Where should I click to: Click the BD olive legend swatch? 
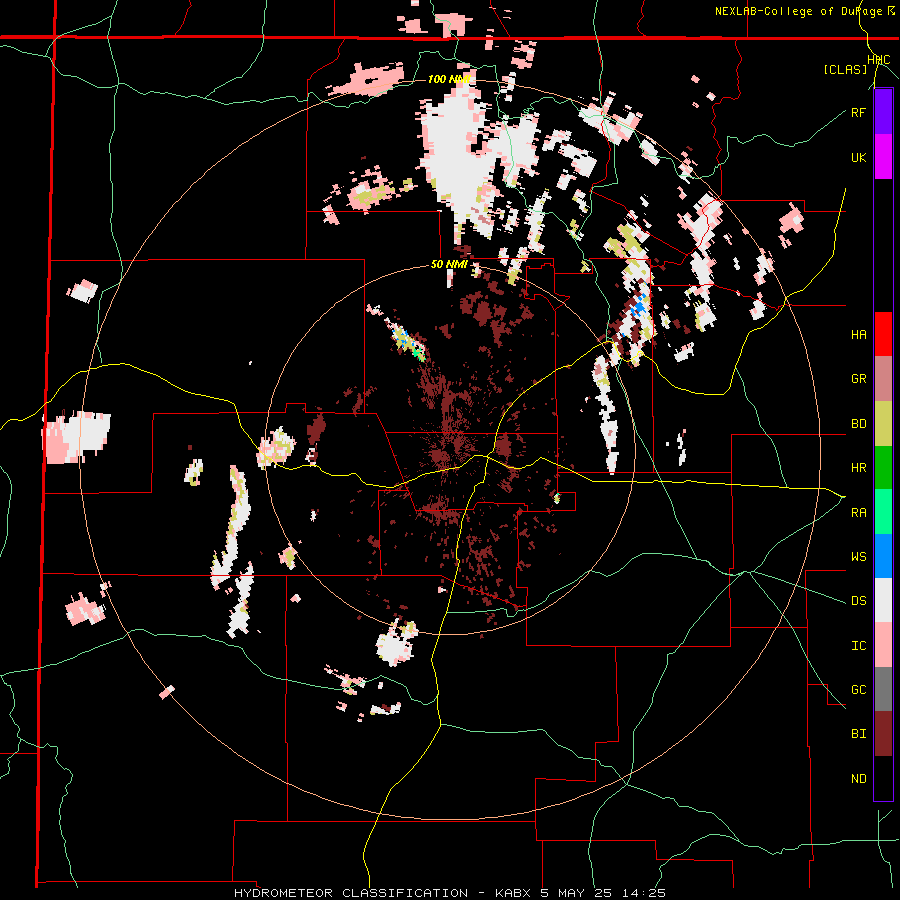[x=883, y=423]
